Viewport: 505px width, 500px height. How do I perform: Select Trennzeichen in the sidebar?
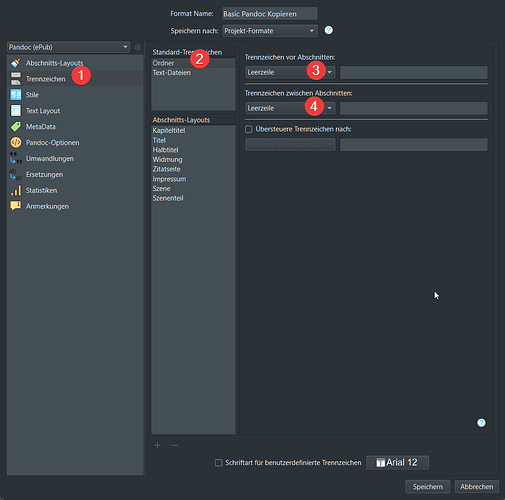[75, 79]
